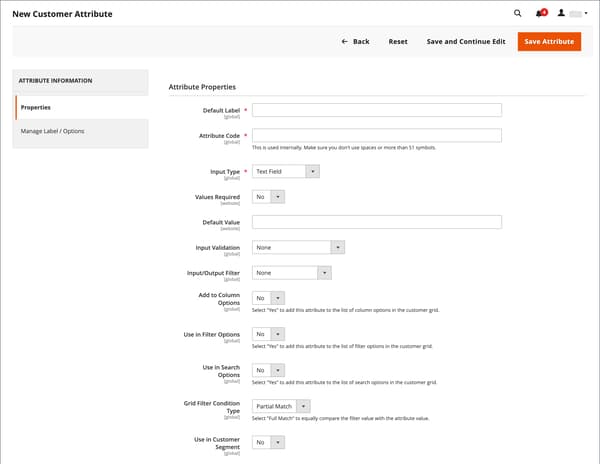600x464 pixels.
Task: Open the Use in Filter Options dropdown
Action: click(x=268, y=334)
